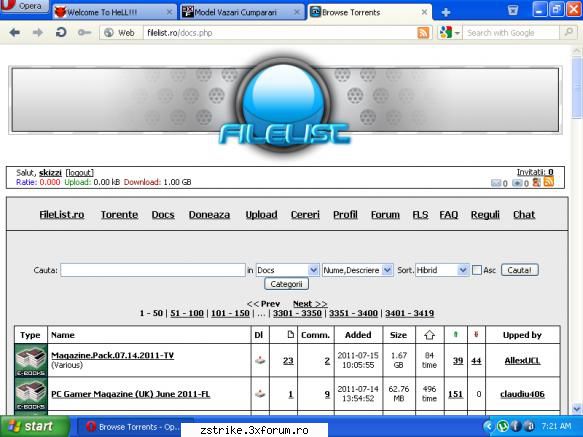
Task: Open page range 3351 - 3400
Action: click(353, 313)
